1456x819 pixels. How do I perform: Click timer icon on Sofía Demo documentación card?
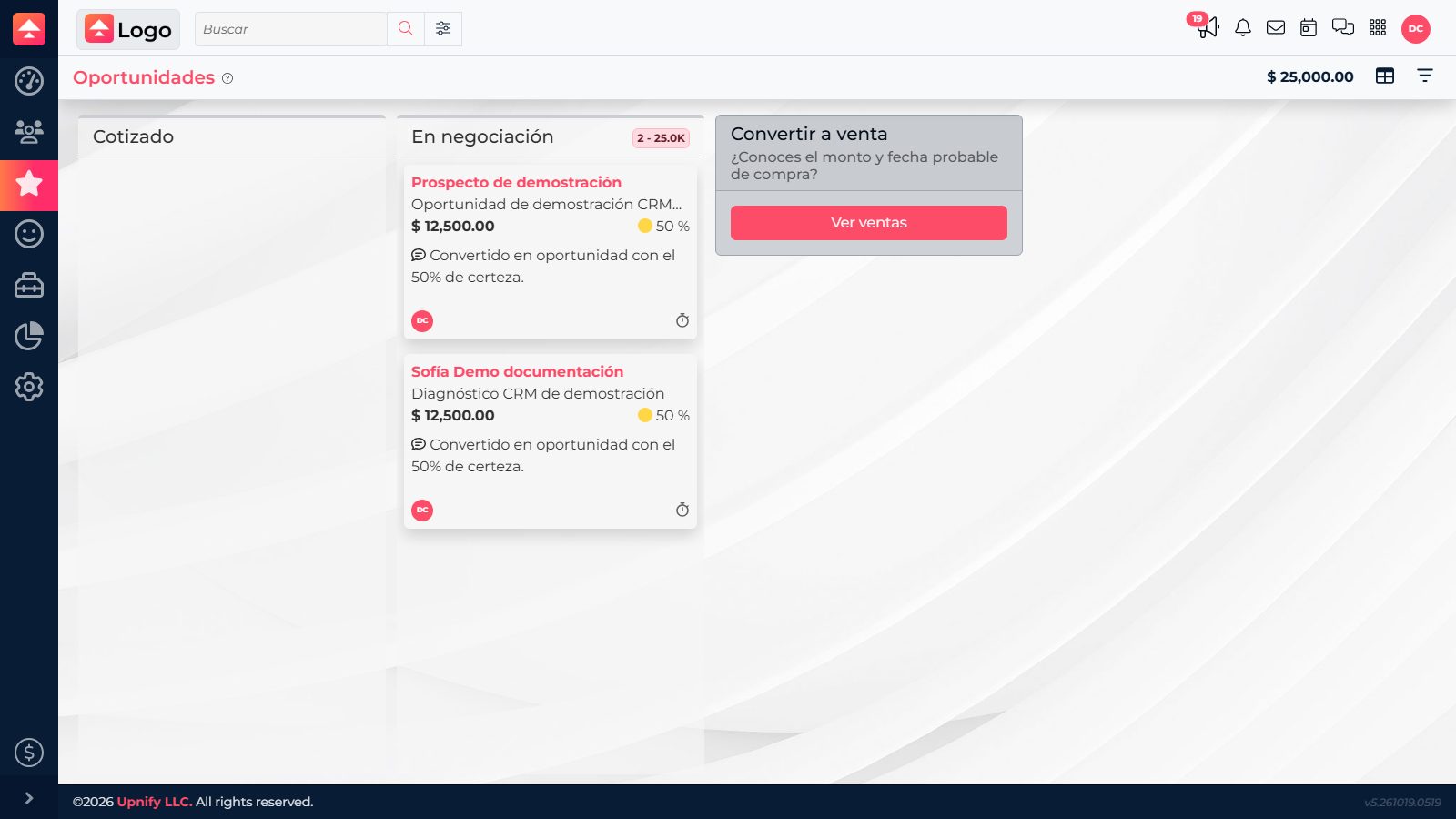(x=682, y=510)
